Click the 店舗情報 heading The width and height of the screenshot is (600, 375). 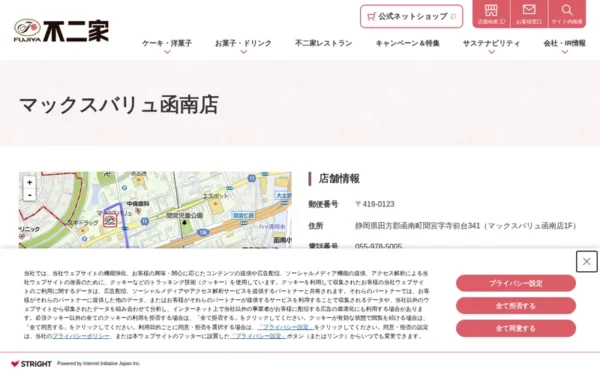[339, 179]
